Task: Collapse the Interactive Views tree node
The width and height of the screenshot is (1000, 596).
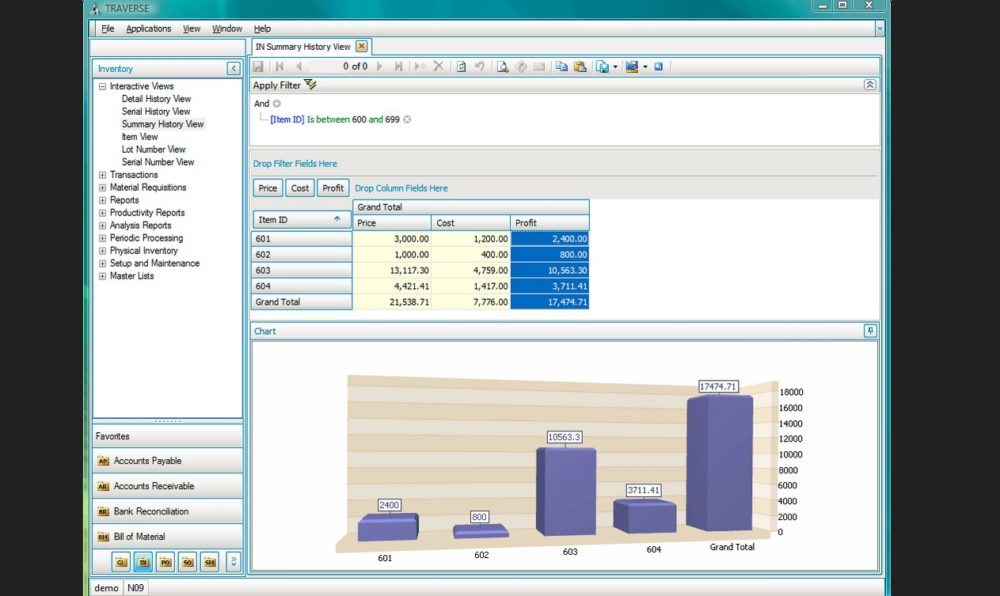Action: tap(103, 86)
